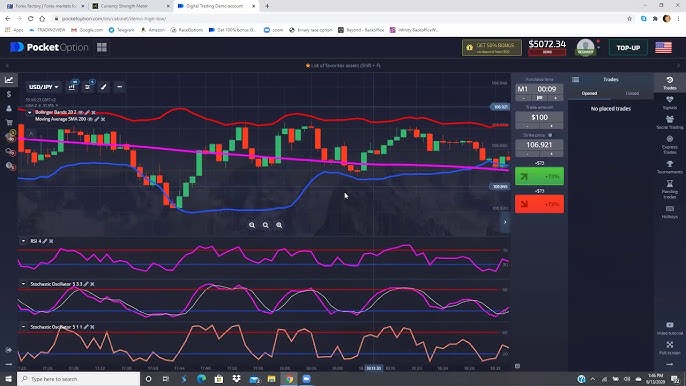This screenshot has width=686, height=386.
Task: Open the Tournaments panel
Action: [x=669, y=167]
